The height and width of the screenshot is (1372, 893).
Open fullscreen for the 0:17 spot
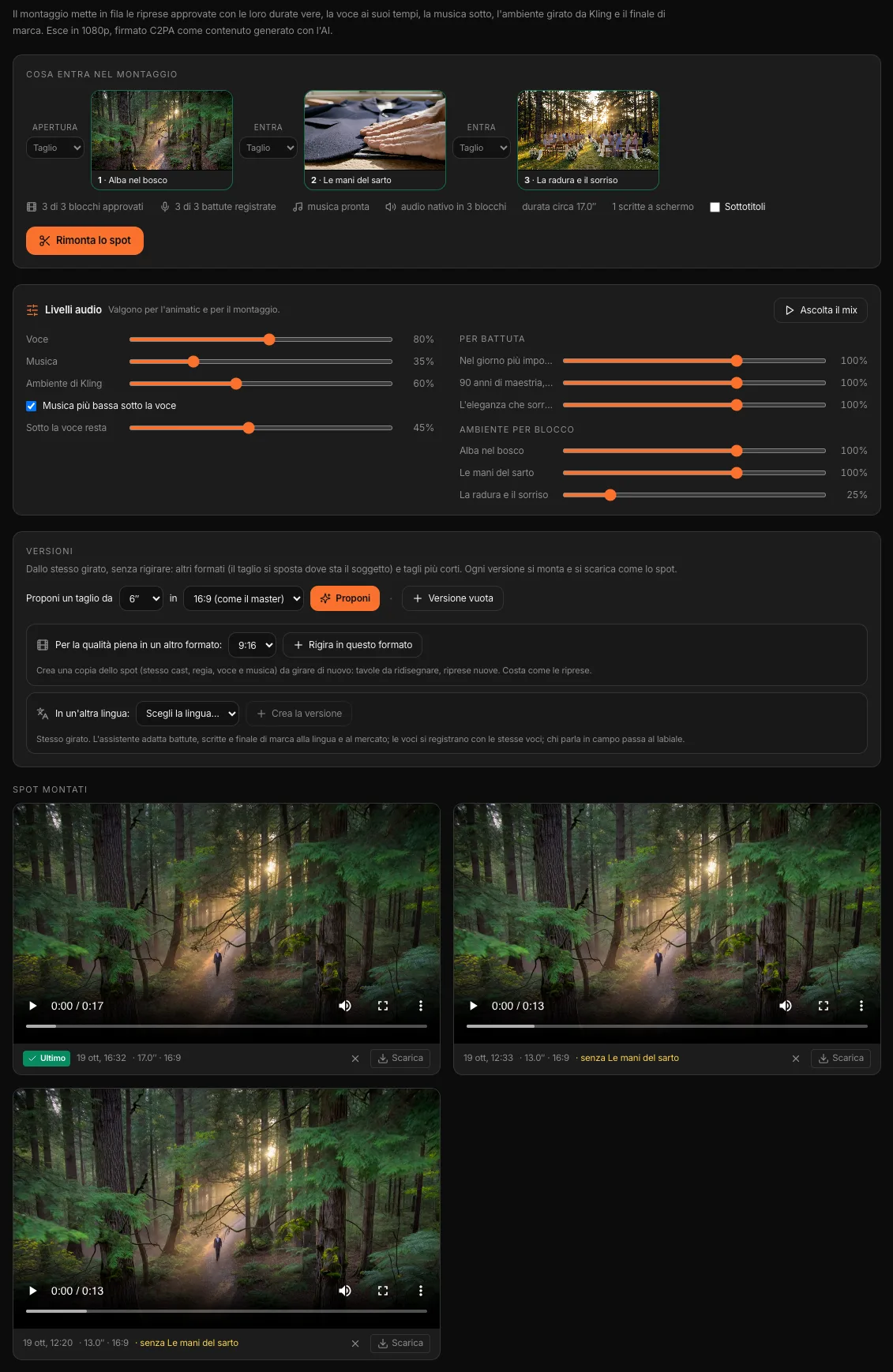point(383,1006)
